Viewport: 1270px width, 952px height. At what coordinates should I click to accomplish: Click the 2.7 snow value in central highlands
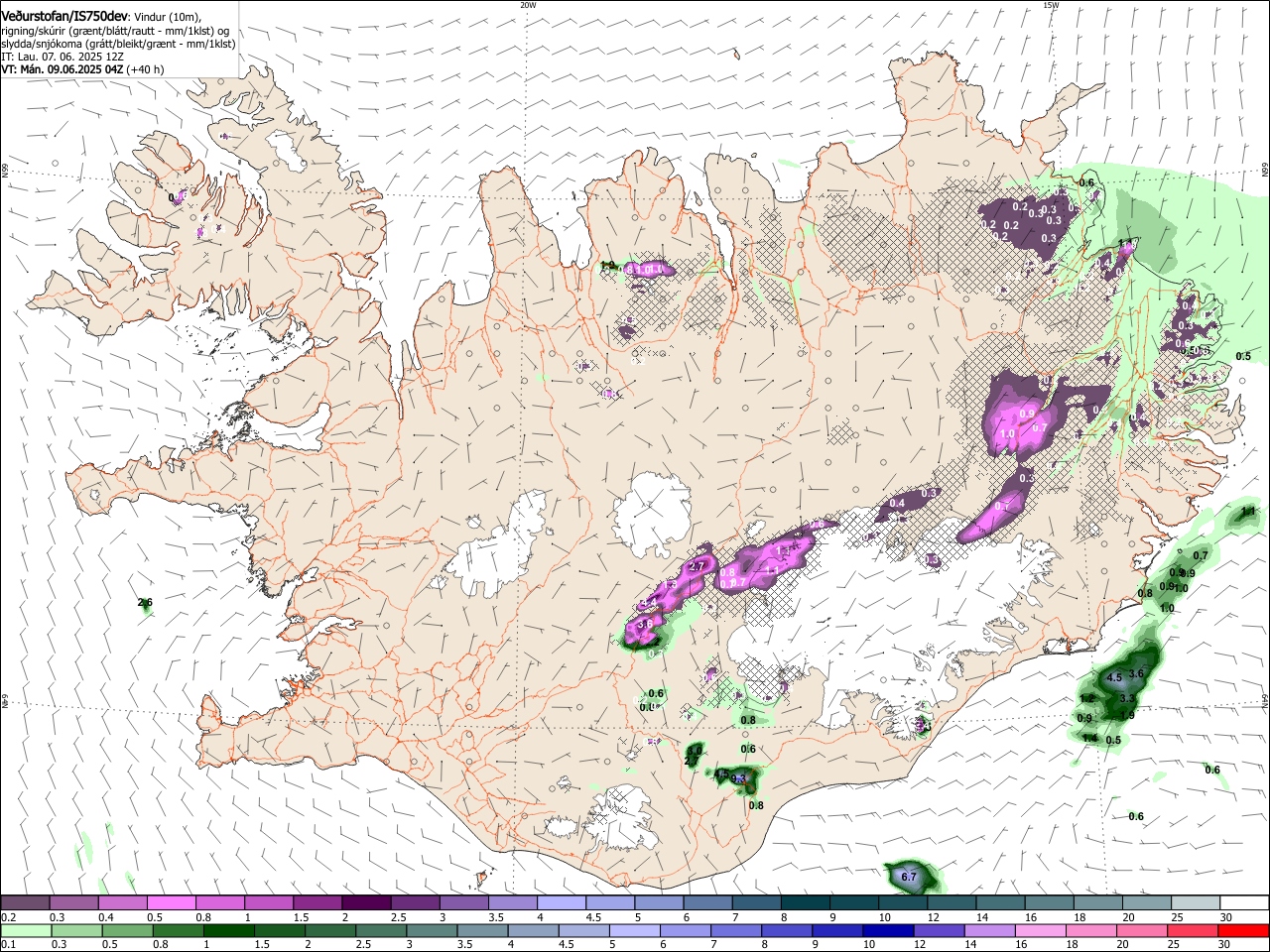pos(697,566)
